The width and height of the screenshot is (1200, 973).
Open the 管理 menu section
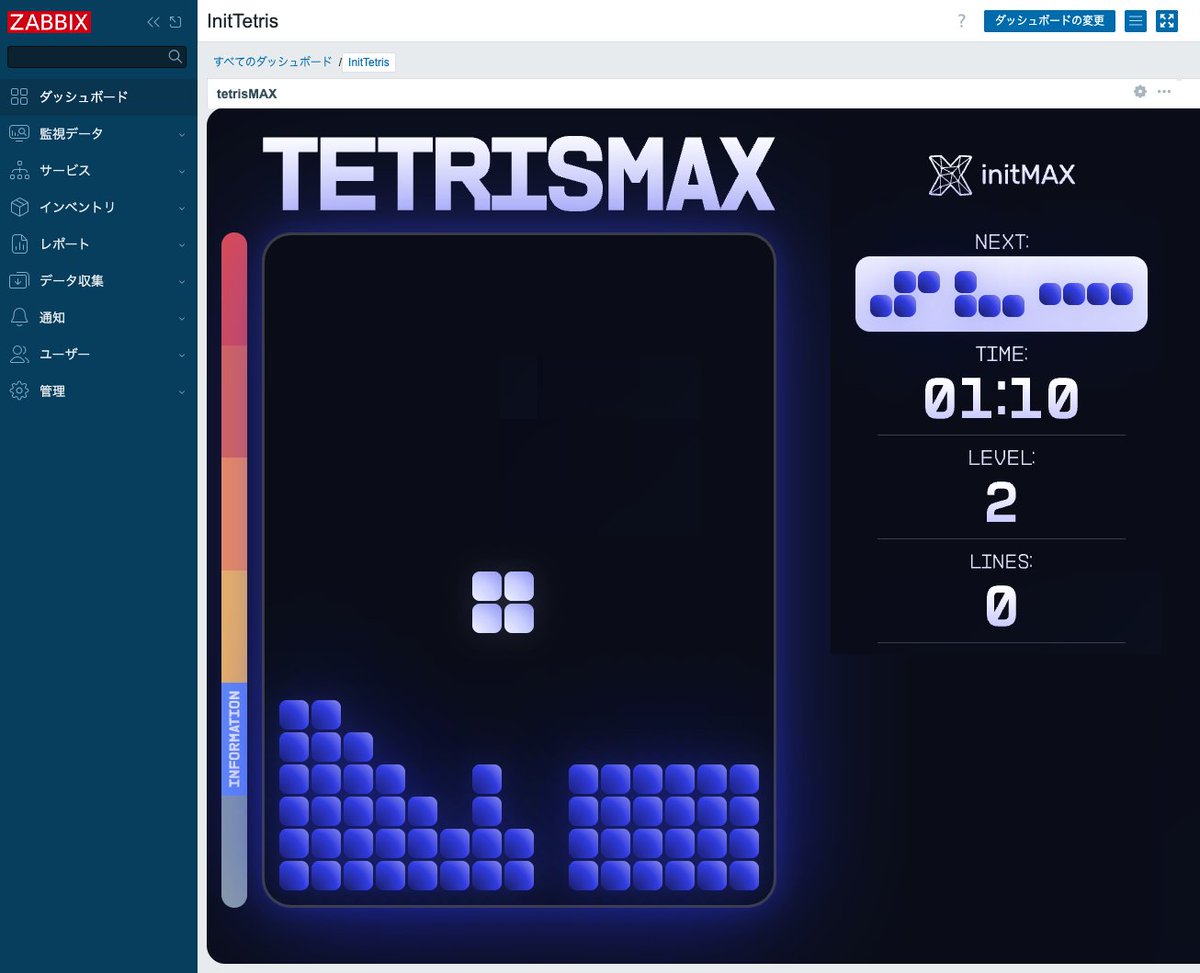click(x=98, y=392)
